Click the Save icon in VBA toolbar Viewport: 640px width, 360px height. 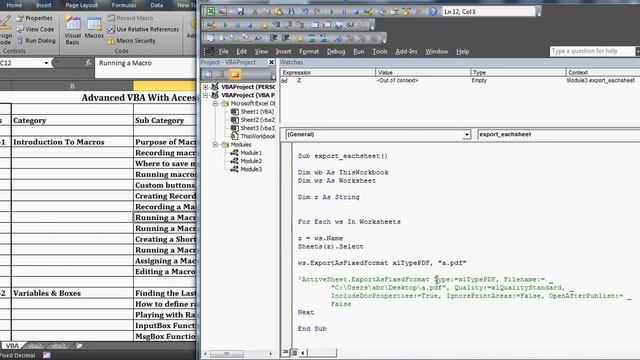(x=240, y=11)
